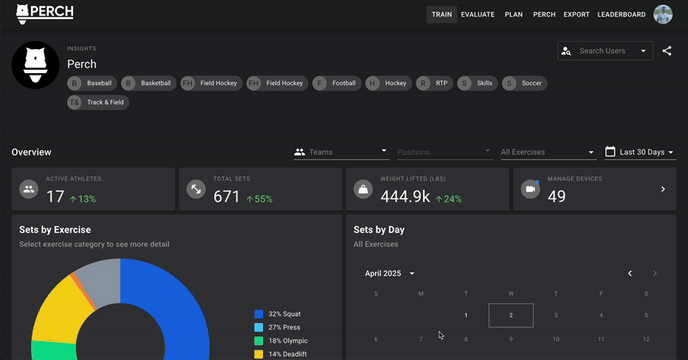Image resolution: width=688 pixels, height=360 pixels.
Task: Click the Manage Devices 49 value
Action: tap(556, 197)
